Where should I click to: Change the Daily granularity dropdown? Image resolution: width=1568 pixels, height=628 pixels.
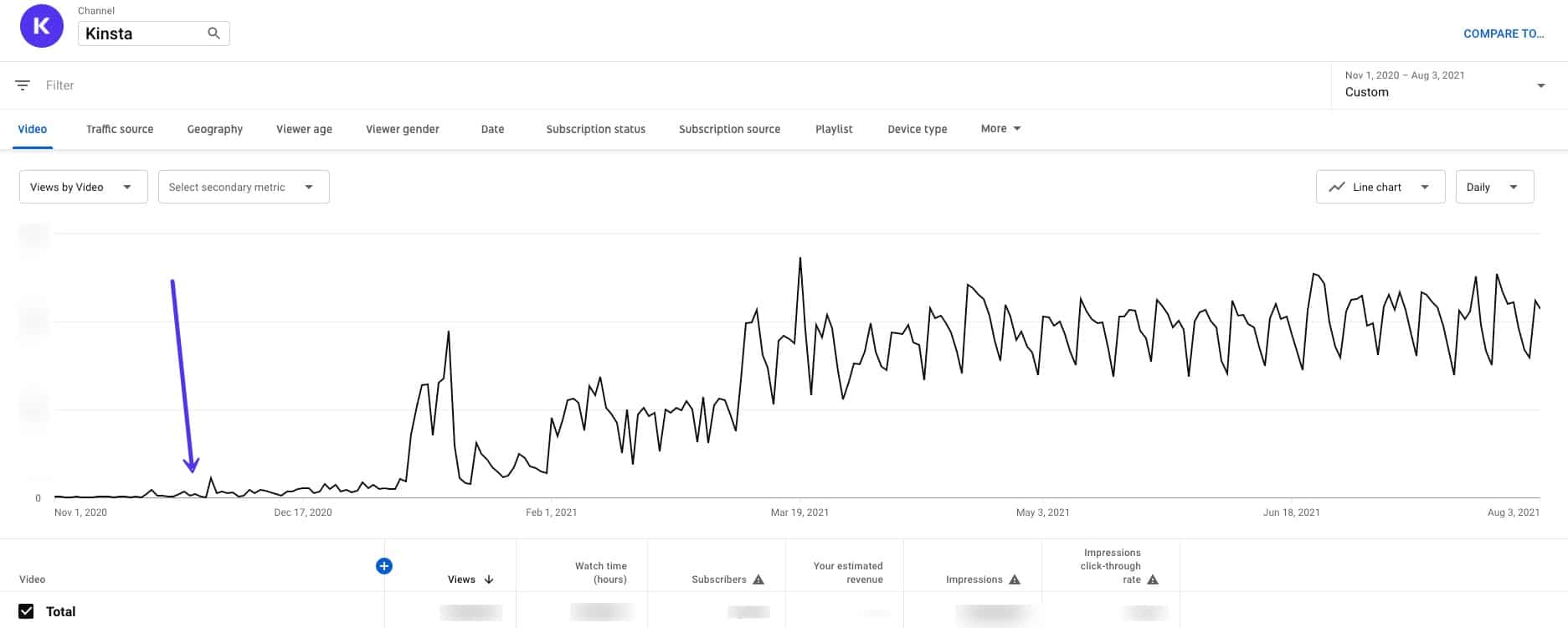tap(1493, 187)
